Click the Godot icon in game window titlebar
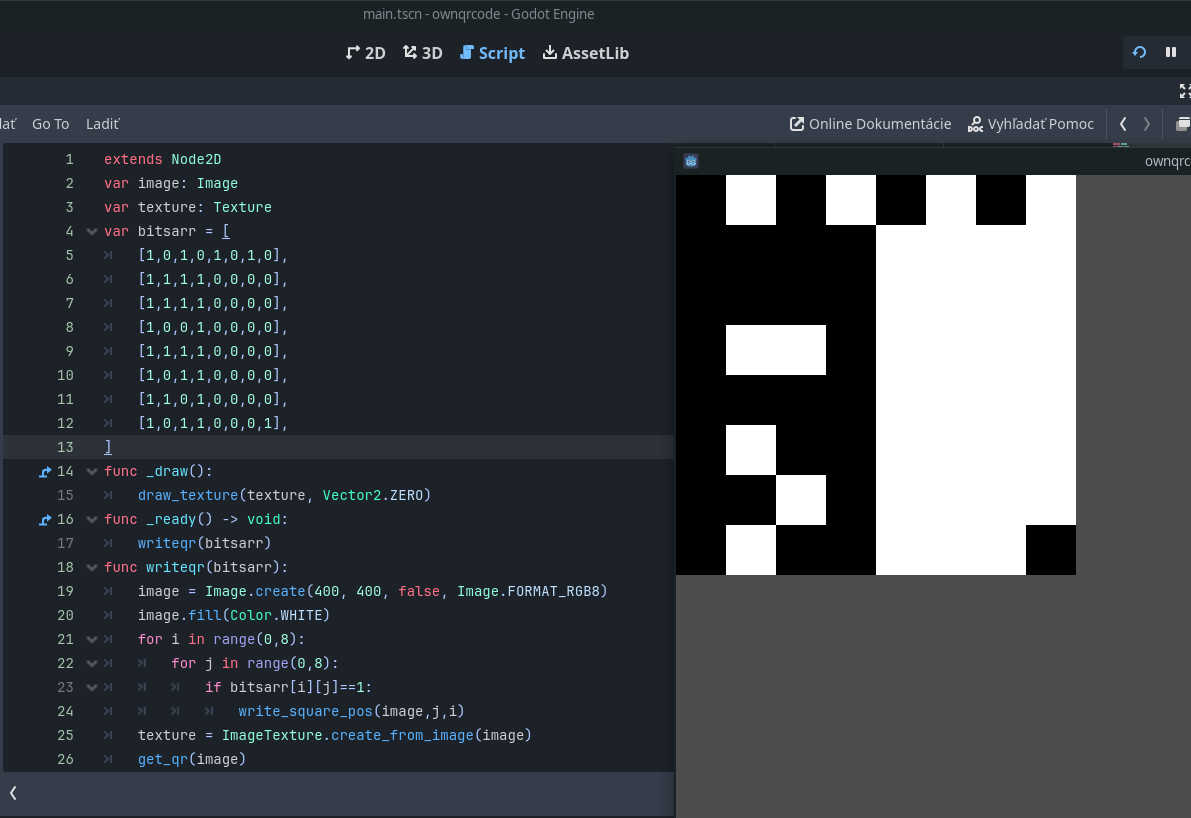This screenshot has width=1191, height=818. point(691,161)
